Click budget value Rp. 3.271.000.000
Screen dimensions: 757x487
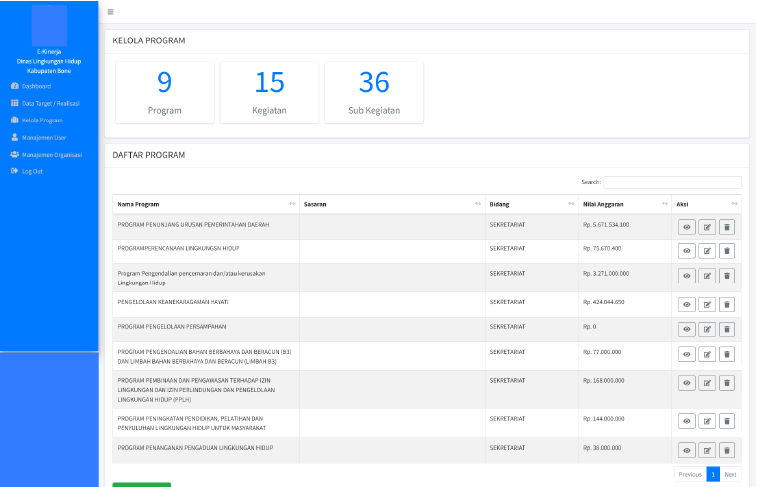(x=606, y=274)
